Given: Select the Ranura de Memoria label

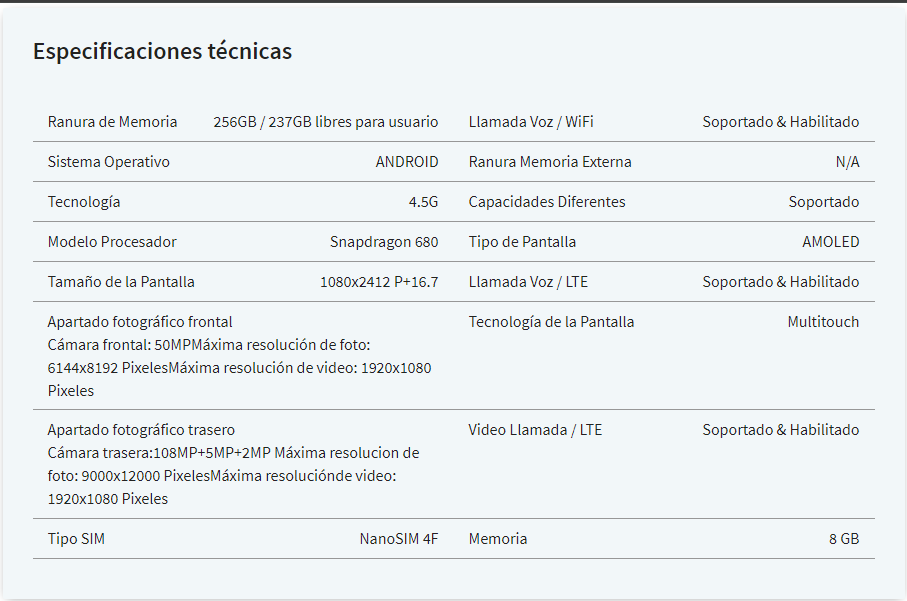Looking at the screenshot, I should (112, 122).
